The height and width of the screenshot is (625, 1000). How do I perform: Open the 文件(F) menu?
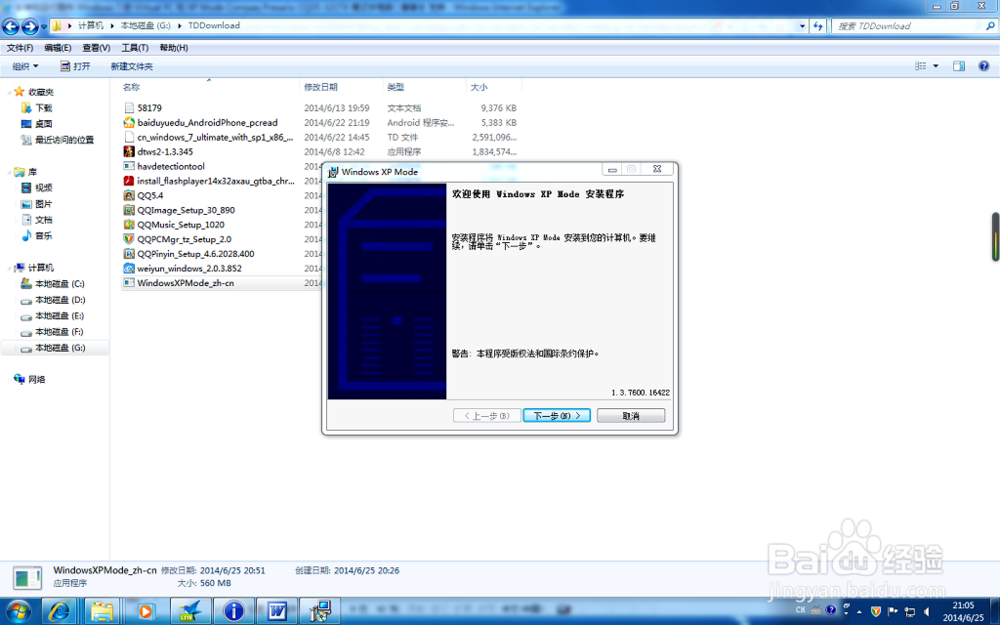pyautogui.click(x=20, y=48)
